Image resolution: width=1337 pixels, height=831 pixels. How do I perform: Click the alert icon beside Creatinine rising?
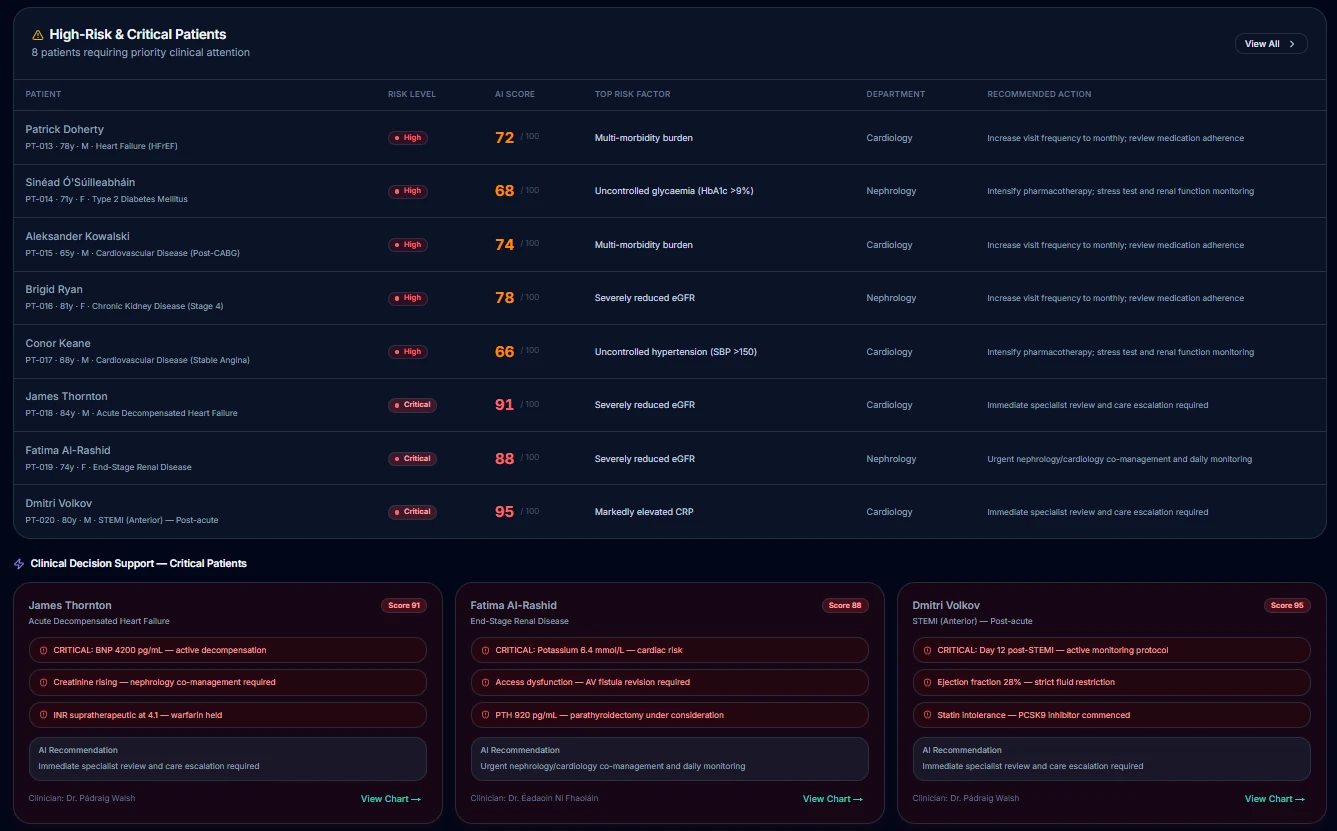(43, 682)
